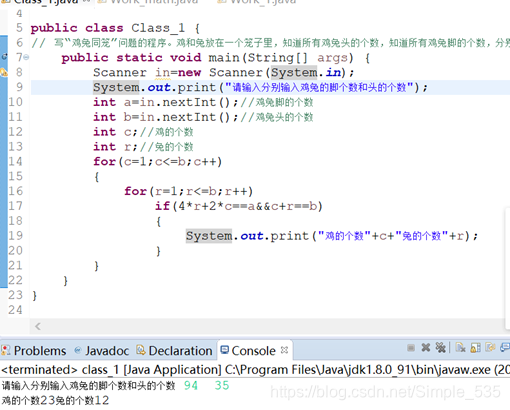Click the 'int c;' declaration on line 12
Screen dimensions: 510x410
[x=115, y=132]
